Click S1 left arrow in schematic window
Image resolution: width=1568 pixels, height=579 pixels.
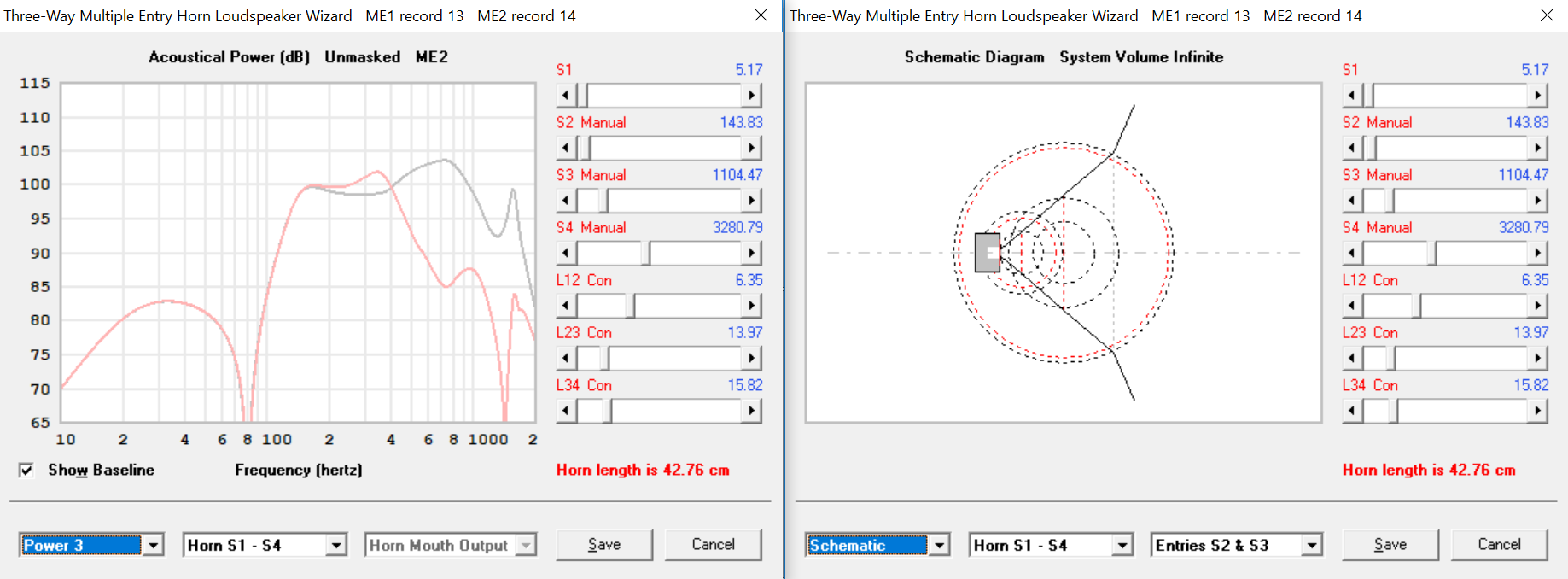tap(1353, 95)
